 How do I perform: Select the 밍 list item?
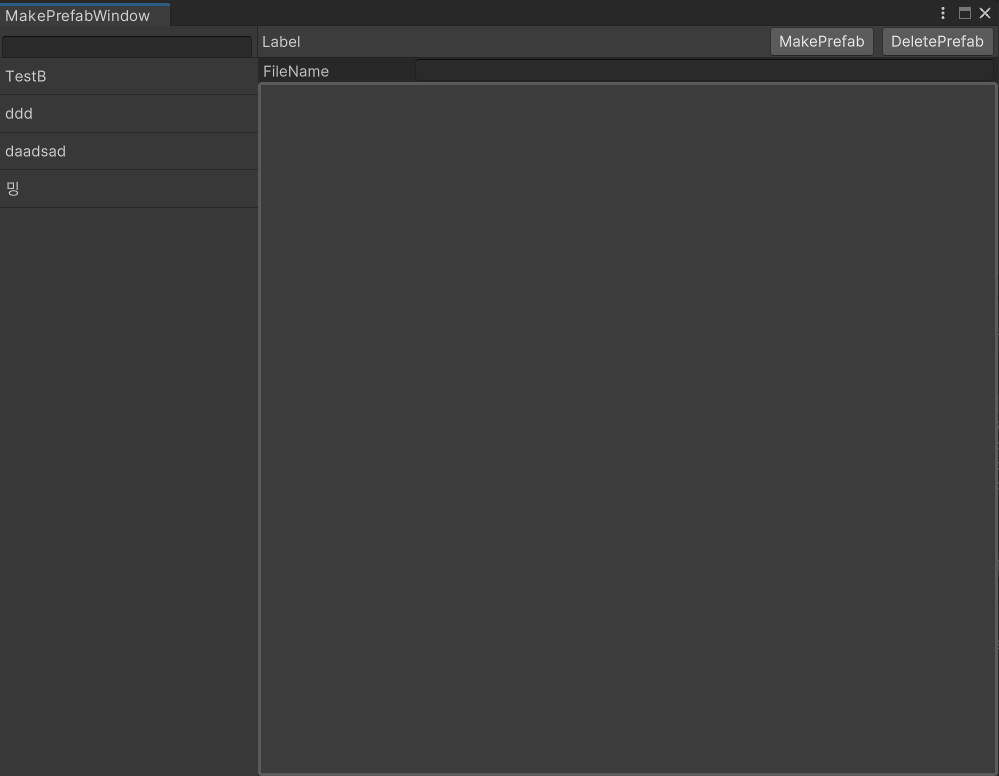(129, 189)
